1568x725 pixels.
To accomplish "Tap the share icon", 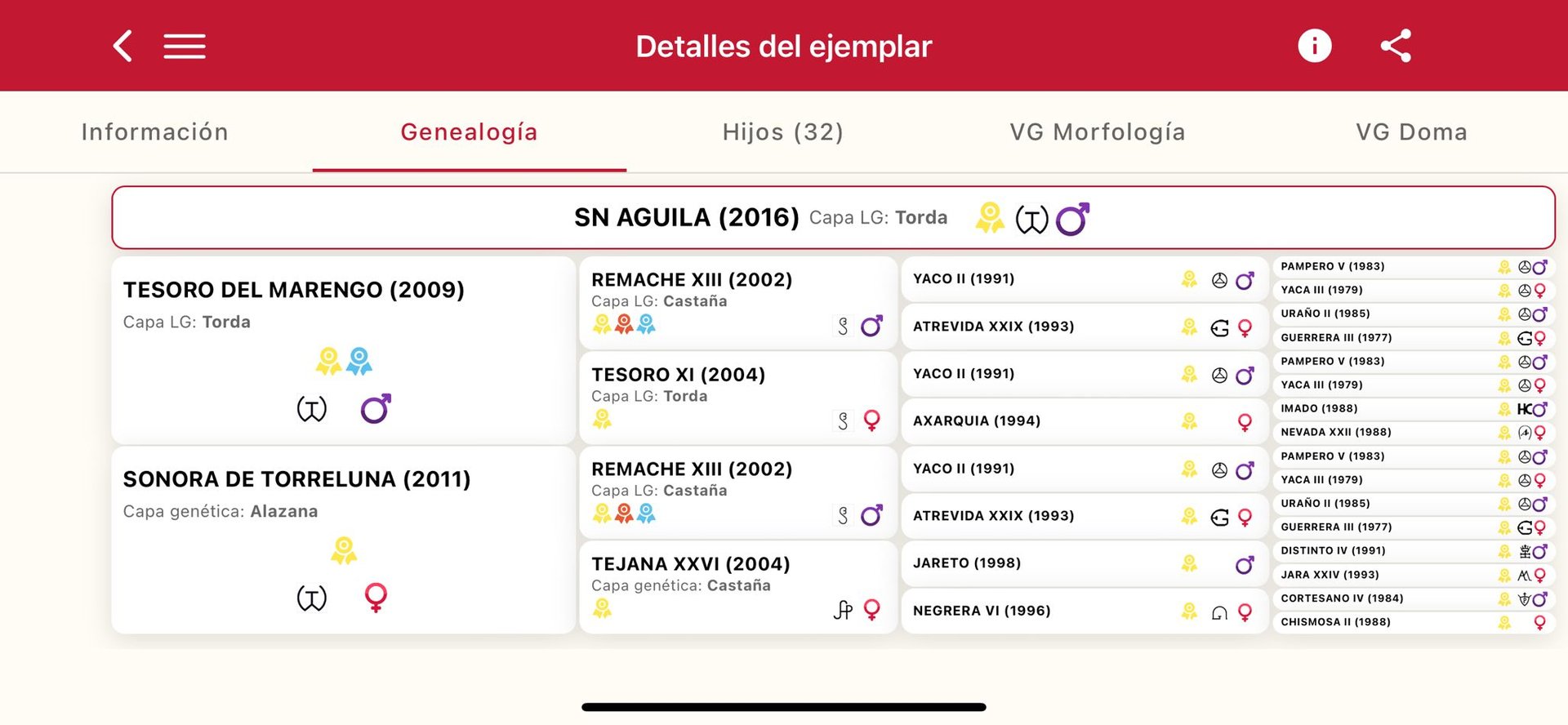I will click(1396, 46).
